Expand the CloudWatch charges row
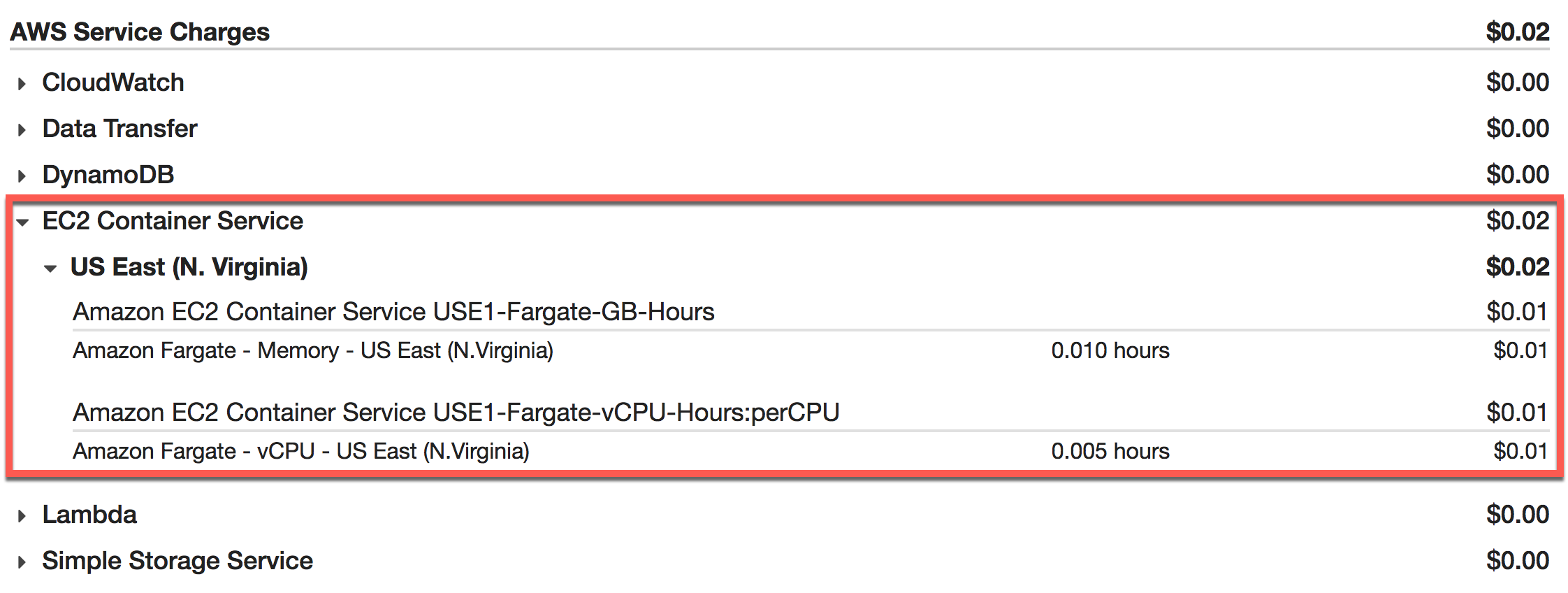 pos(22,84)
